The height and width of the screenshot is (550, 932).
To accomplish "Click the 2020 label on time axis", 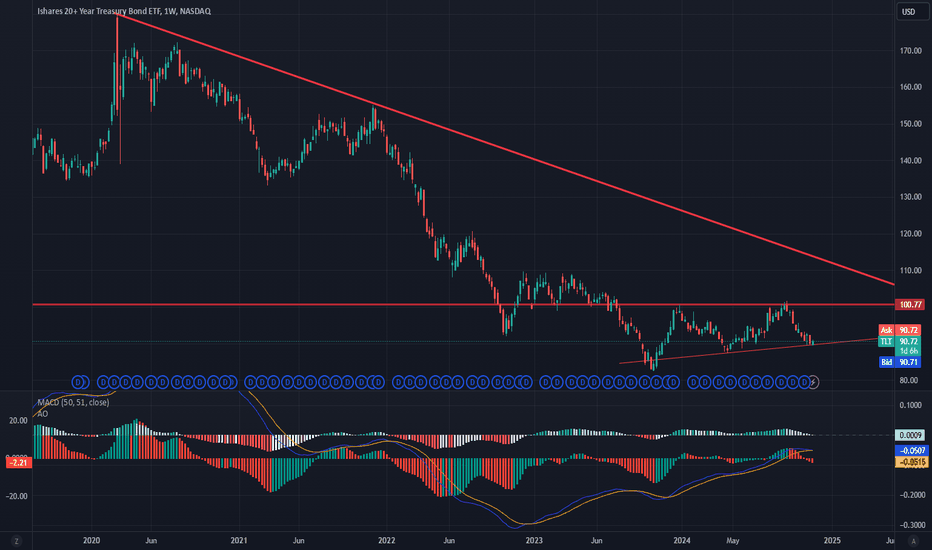I will click(x=92, y=540).
